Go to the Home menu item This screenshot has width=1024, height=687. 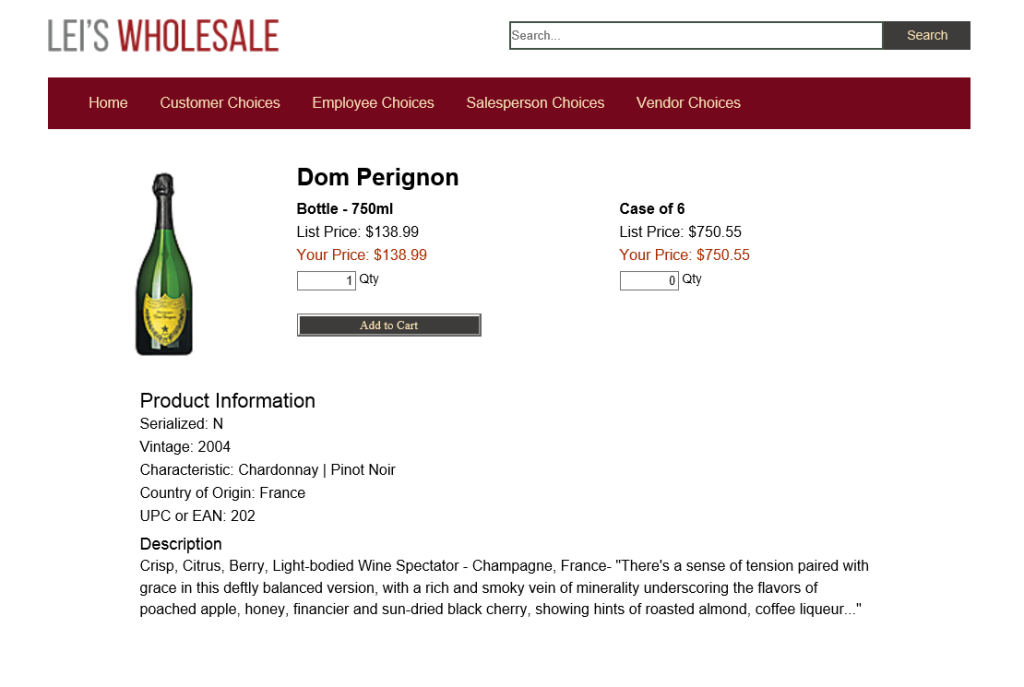(x=108, y=103)
